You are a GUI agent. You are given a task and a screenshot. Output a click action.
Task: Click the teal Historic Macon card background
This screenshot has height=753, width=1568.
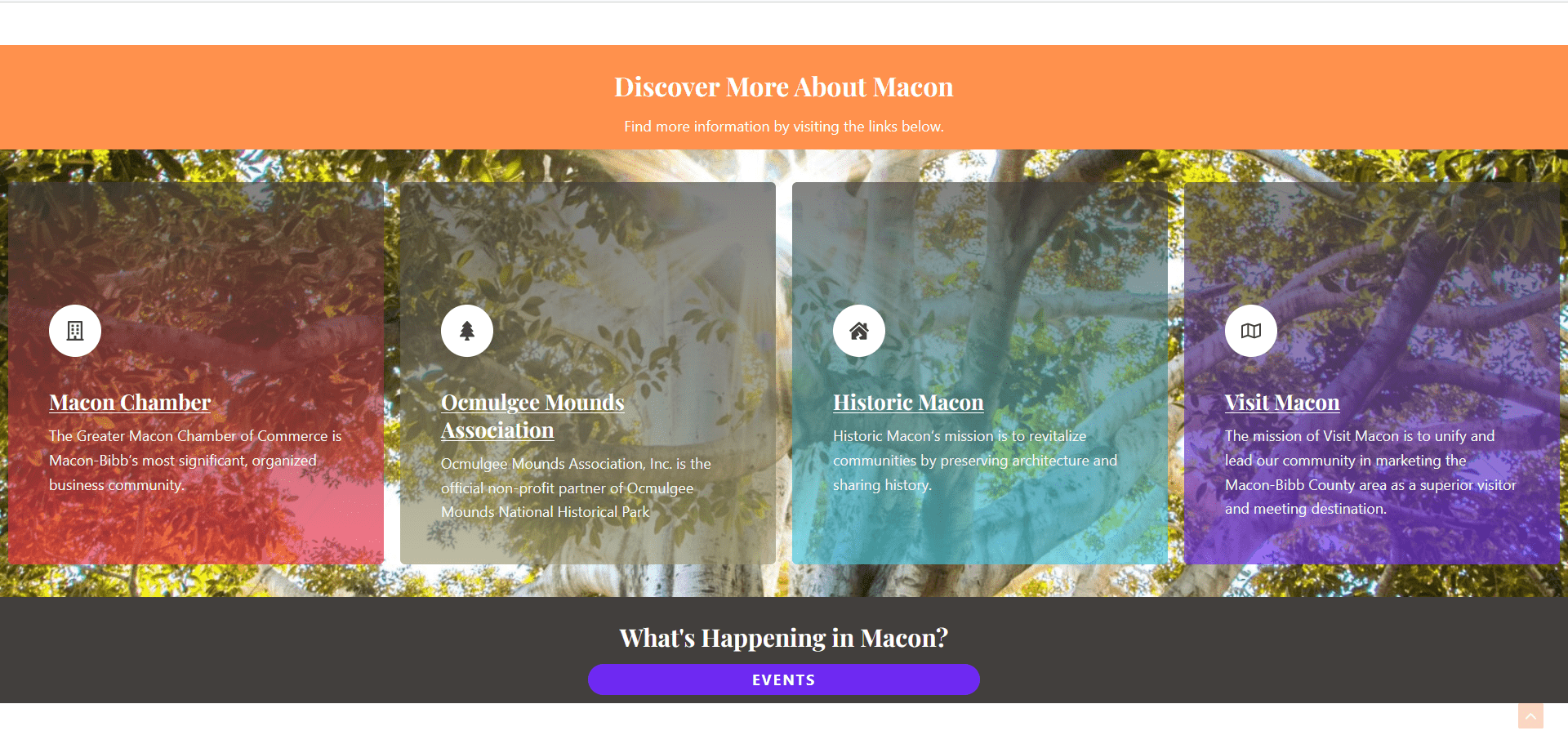point(980,245)
